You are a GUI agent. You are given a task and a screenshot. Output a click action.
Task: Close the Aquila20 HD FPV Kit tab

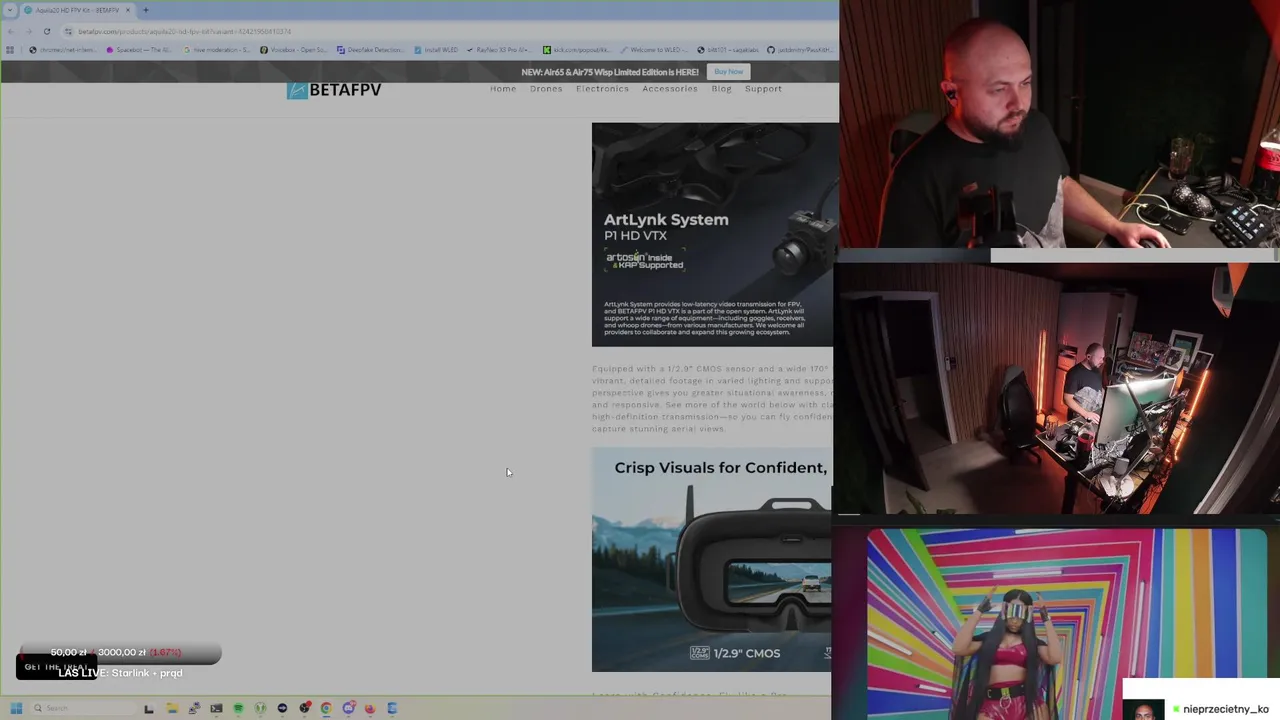tap(128, 10)
